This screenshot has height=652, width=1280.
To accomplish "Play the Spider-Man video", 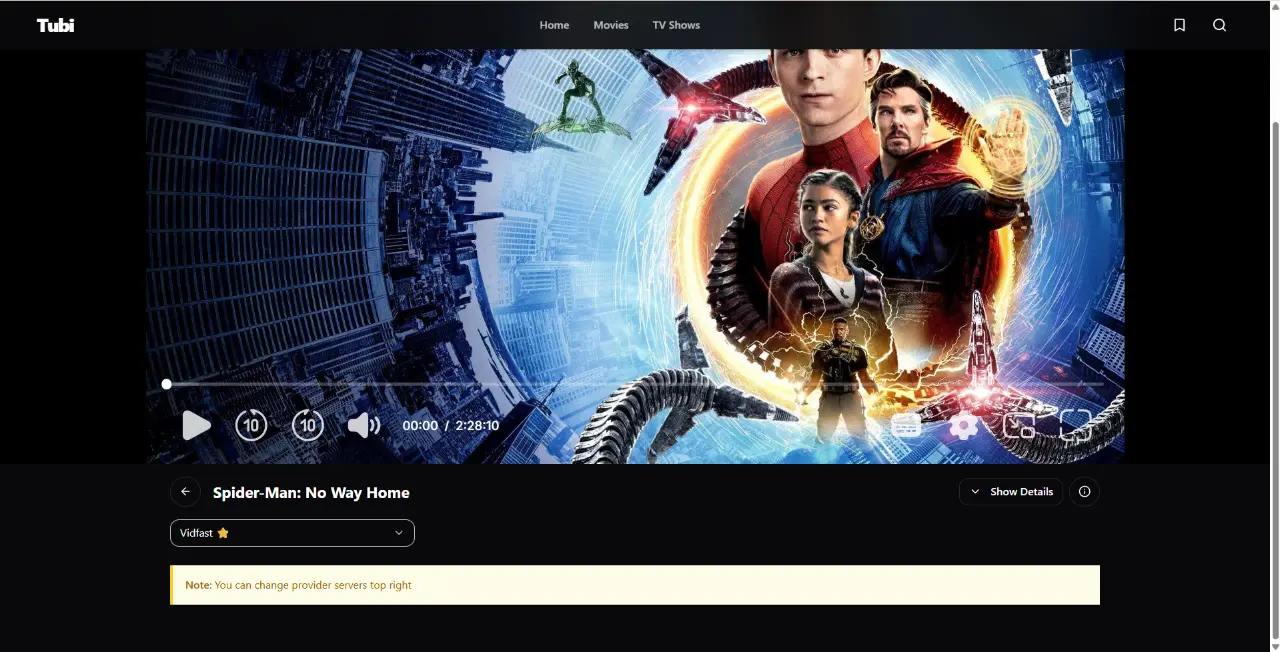I will [x=196, y=426].
